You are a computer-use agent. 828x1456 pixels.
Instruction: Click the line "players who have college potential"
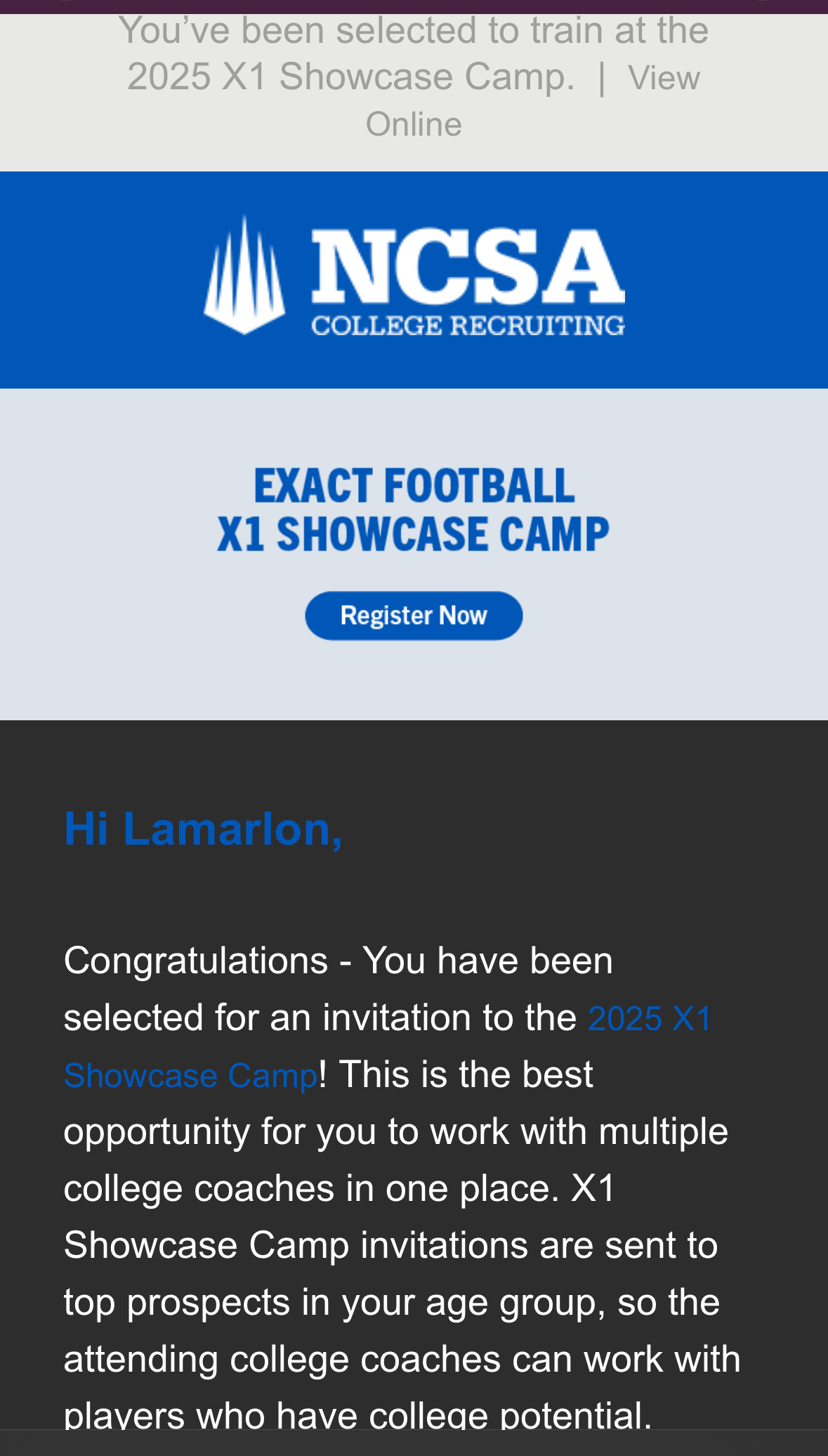(x=357, y=1415)
